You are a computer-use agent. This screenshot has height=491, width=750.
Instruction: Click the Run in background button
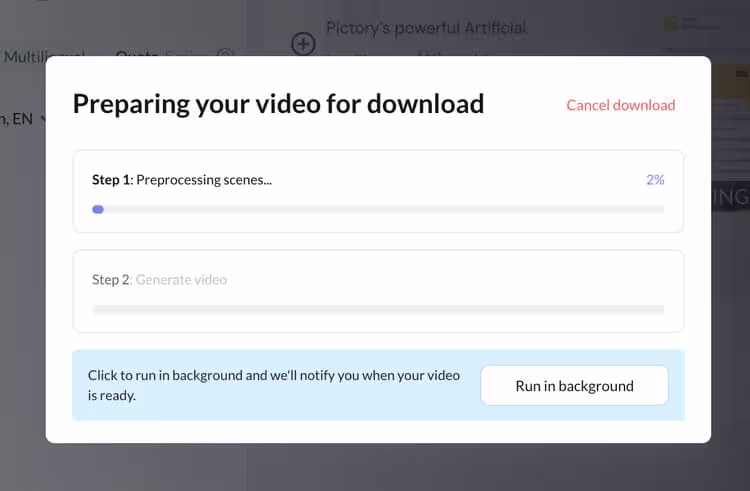[x=574, y=385]
